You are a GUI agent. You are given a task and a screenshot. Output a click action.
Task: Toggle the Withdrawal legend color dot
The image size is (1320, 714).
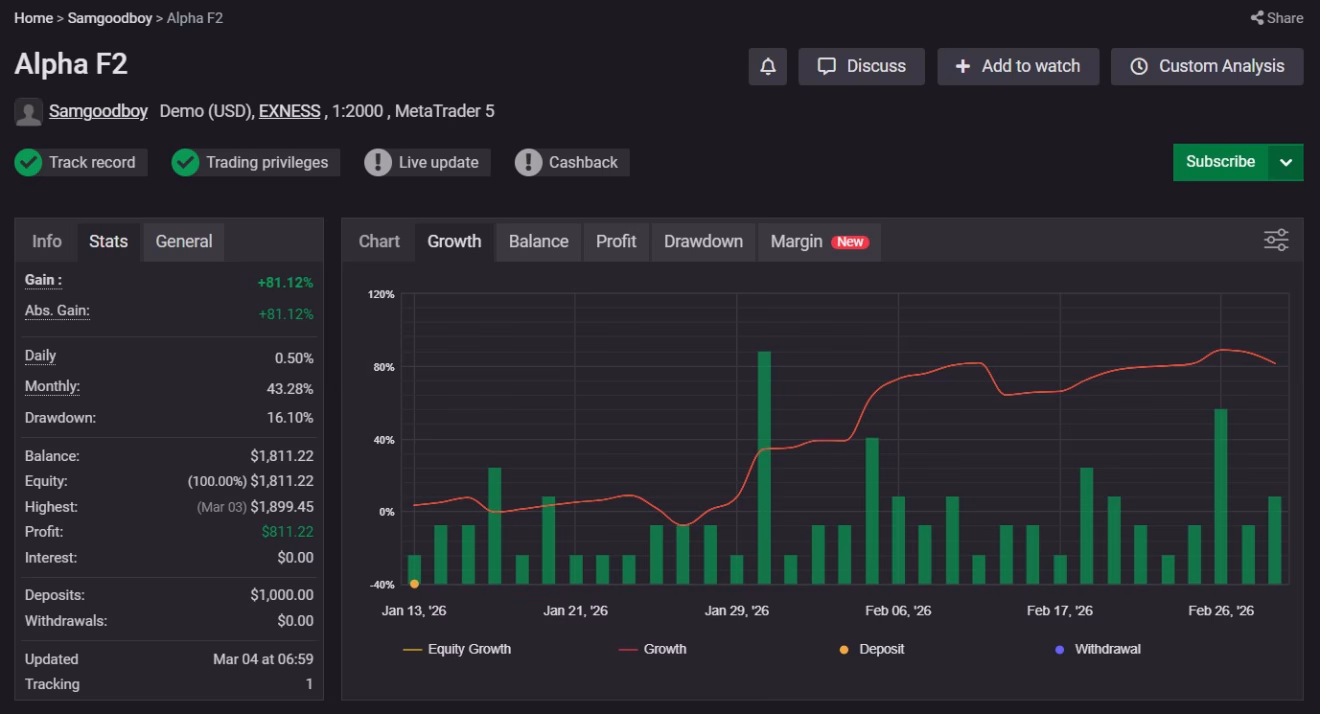(1059, 649)
